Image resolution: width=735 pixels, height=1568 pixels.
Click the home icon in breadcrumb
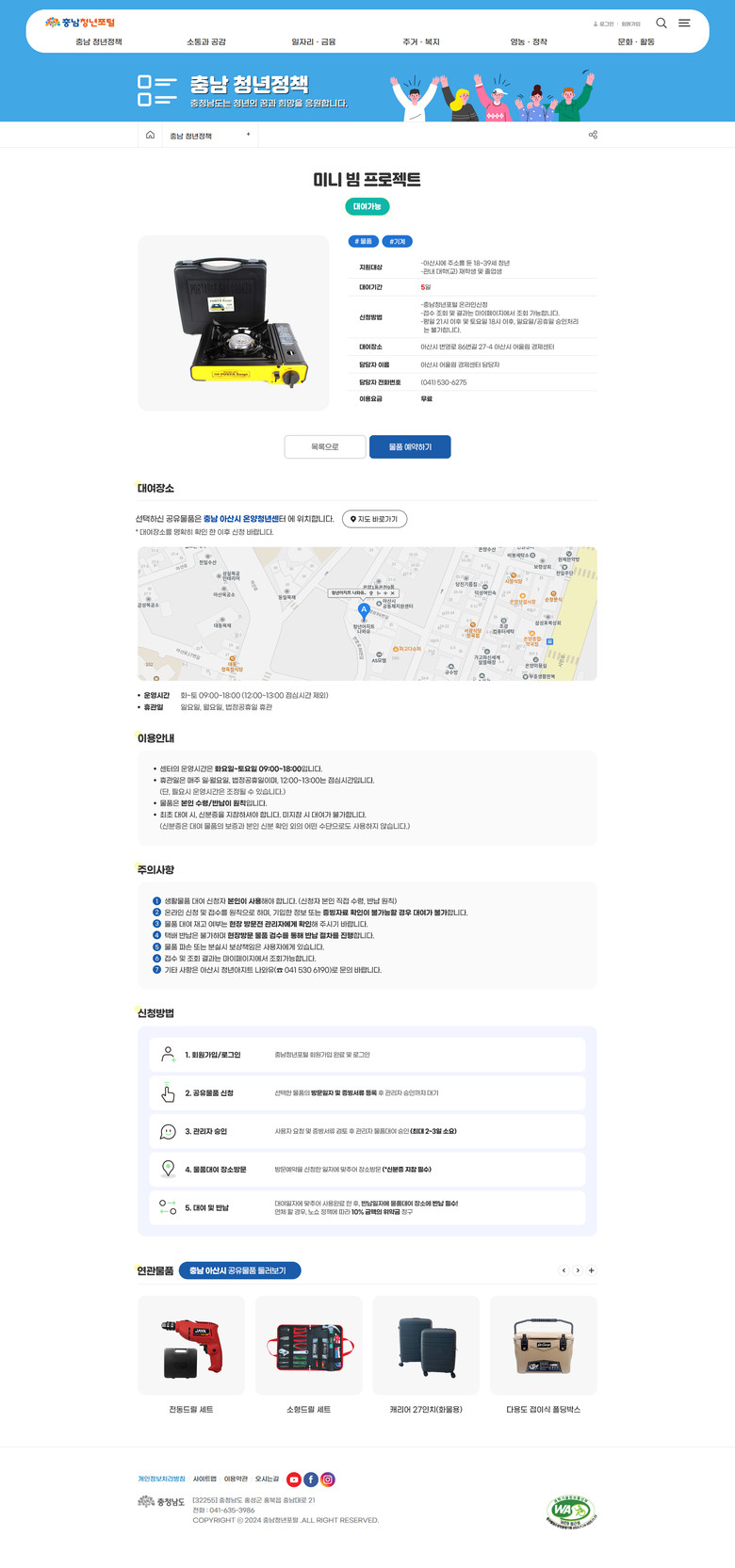point(150,136)
